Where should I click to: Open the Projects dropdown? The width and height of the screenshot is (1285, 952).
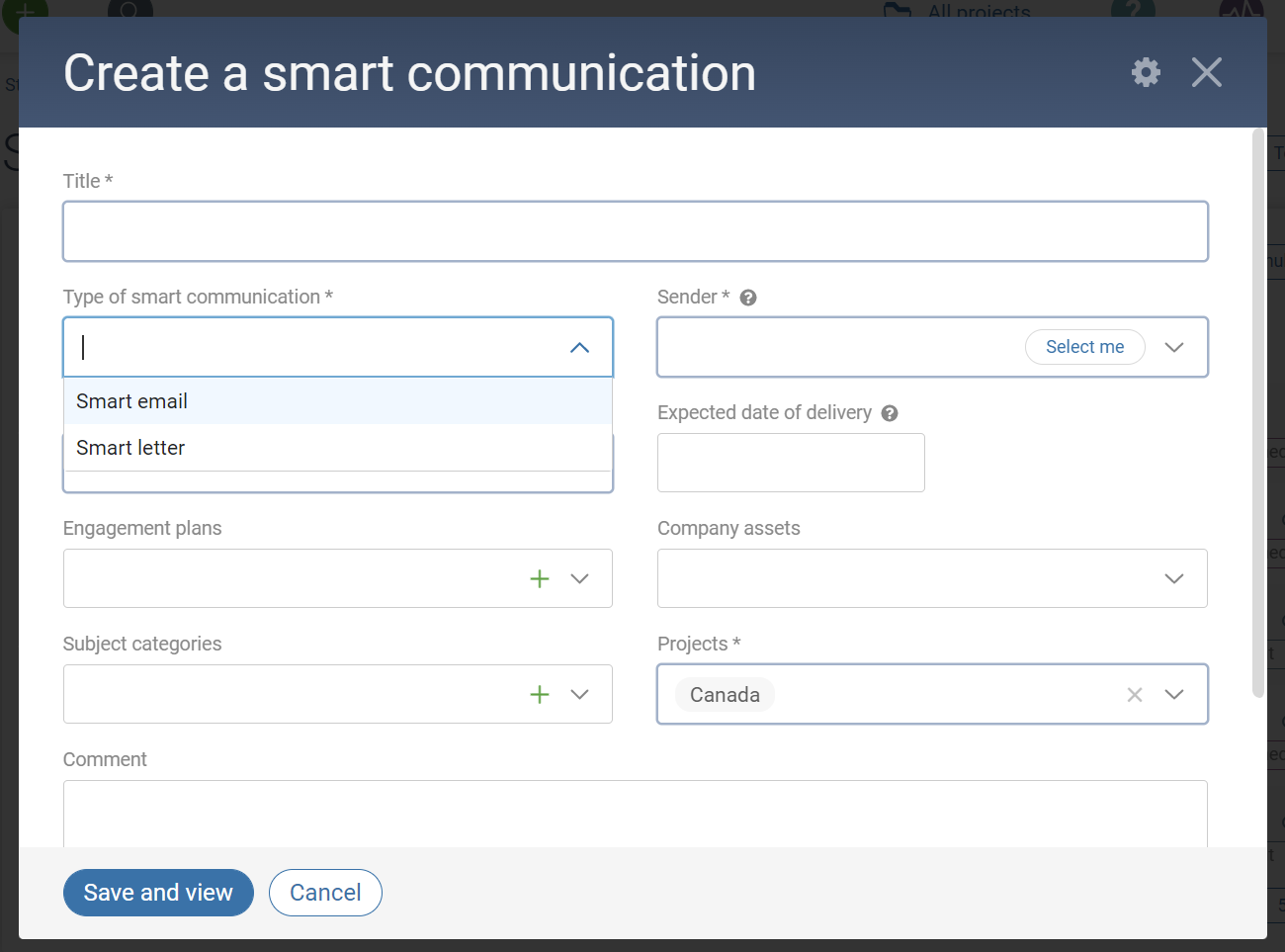click(x=1174, y=694)
